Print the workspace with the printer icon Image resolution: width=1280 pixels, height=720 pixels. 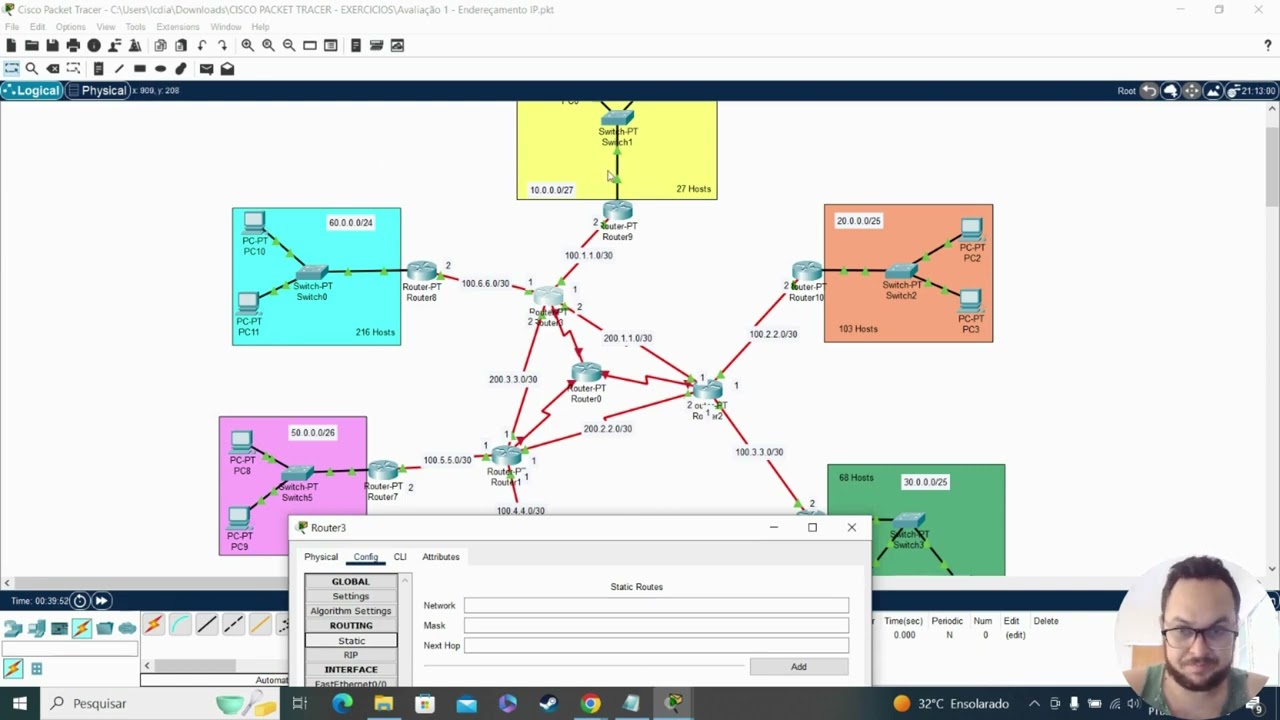point(73,45)
